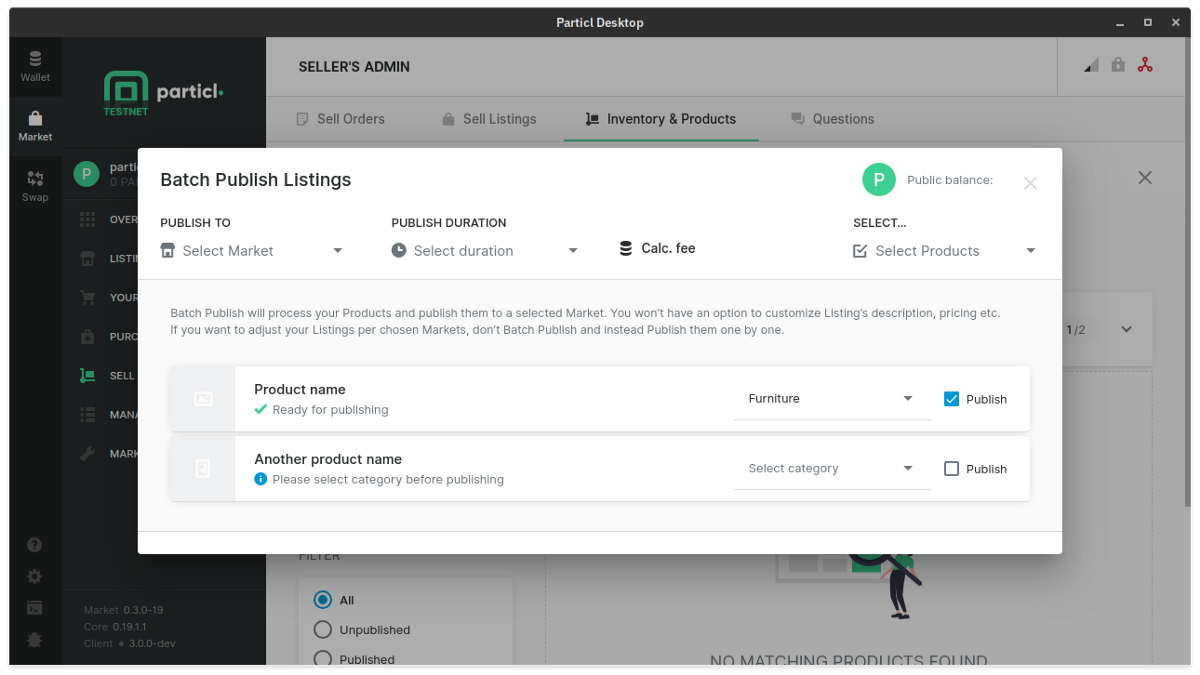Click the 'PUBLISH TO' label
The image size is (1200, 675).
click(195, 223)
